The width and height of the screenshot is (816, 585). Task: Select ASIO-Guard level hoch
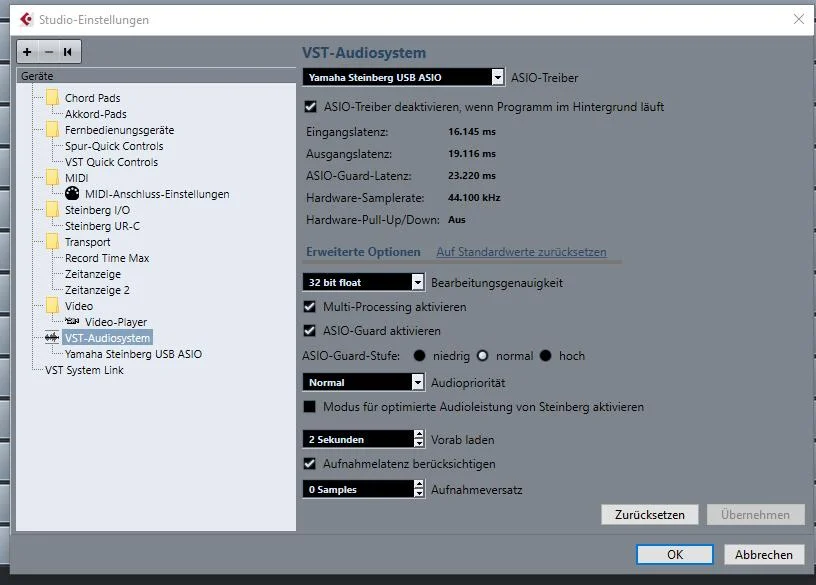click(546, 356)
